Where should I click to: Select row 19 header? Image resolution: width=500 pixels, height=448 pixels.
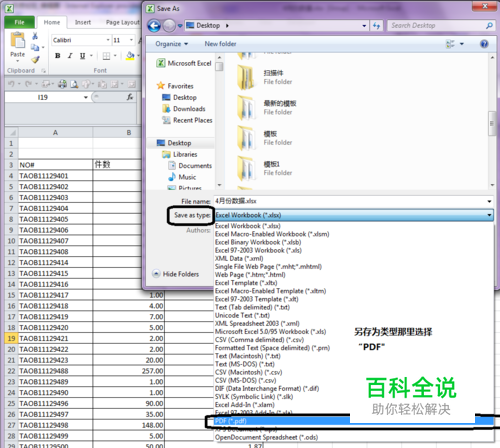pos(11,338)
